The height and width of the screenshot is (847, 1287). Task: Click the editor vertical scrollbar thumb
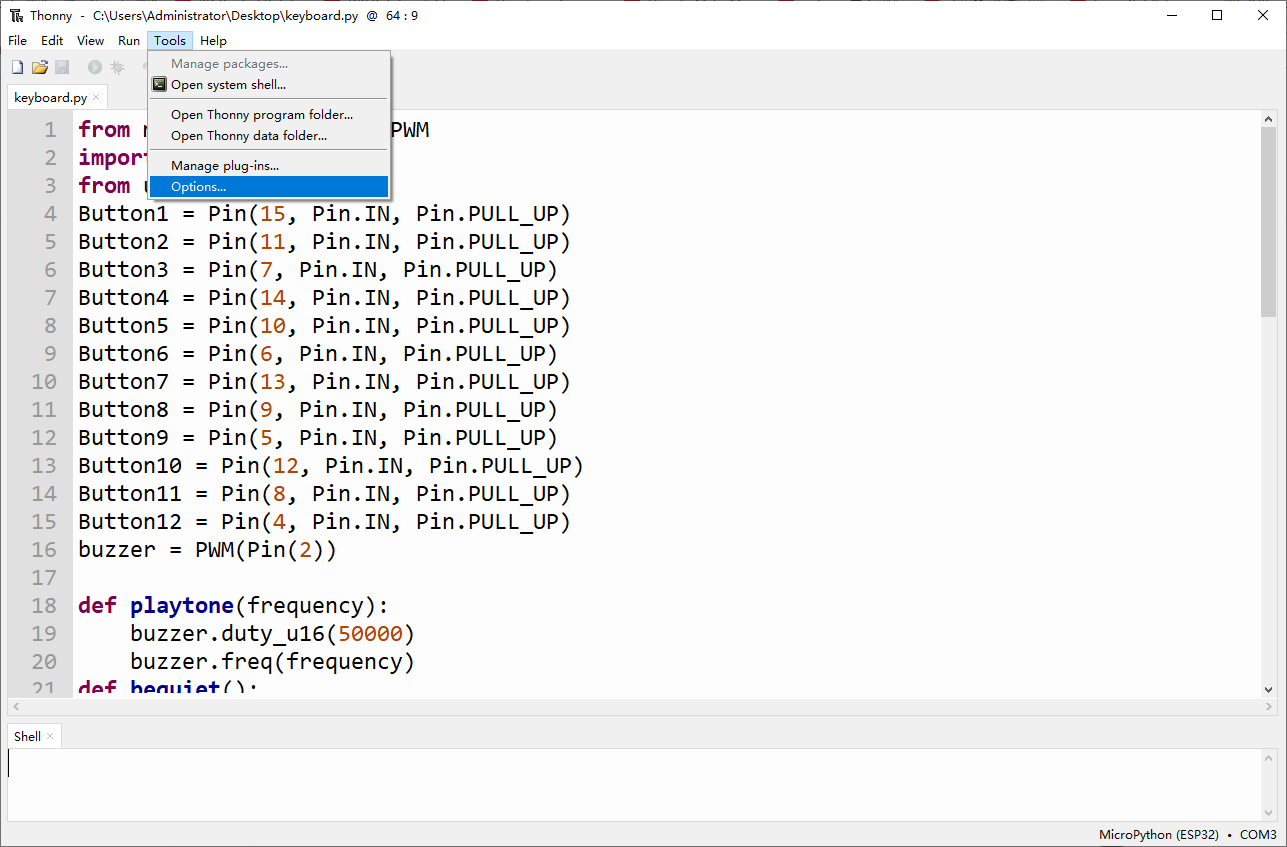(1268, 222)
